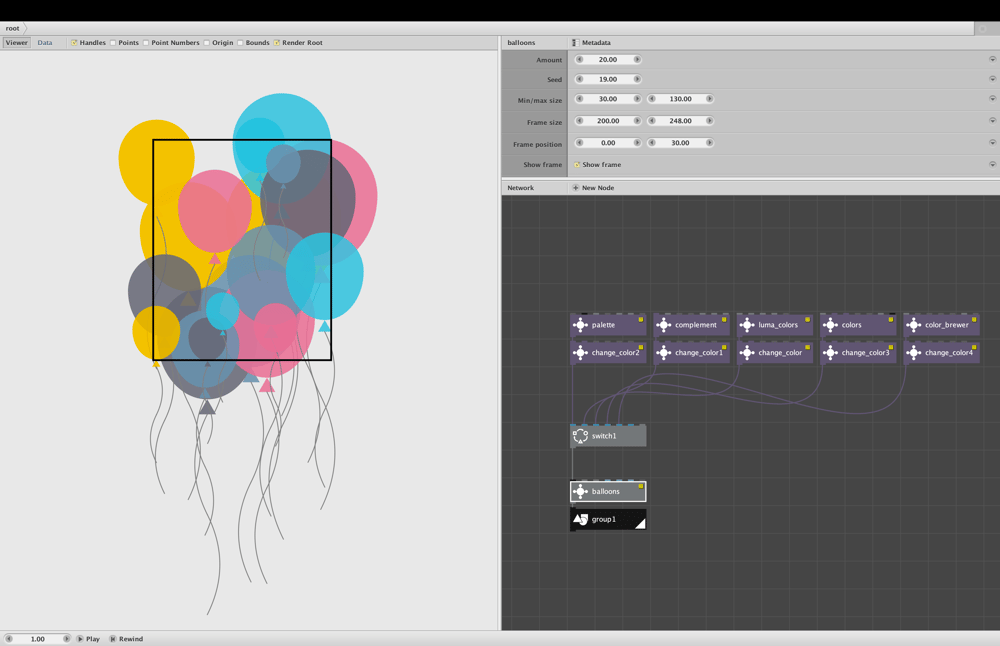The width and height of the screenshot is (1000, 646).
Task: Select the change_color1 node icon
Action: [x=663, y=353]
